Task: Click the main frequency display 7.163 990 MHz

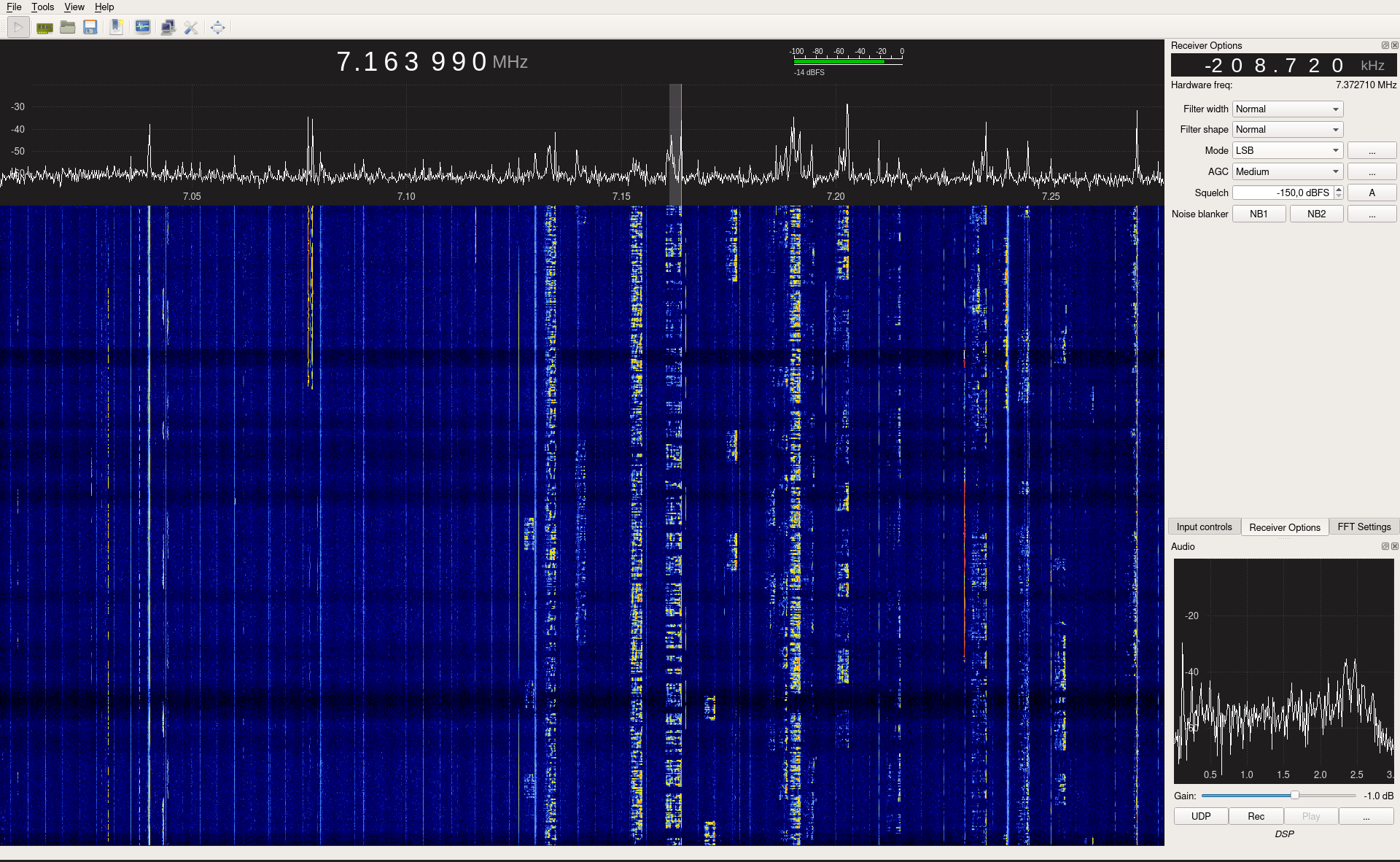Action: (432, 61)
